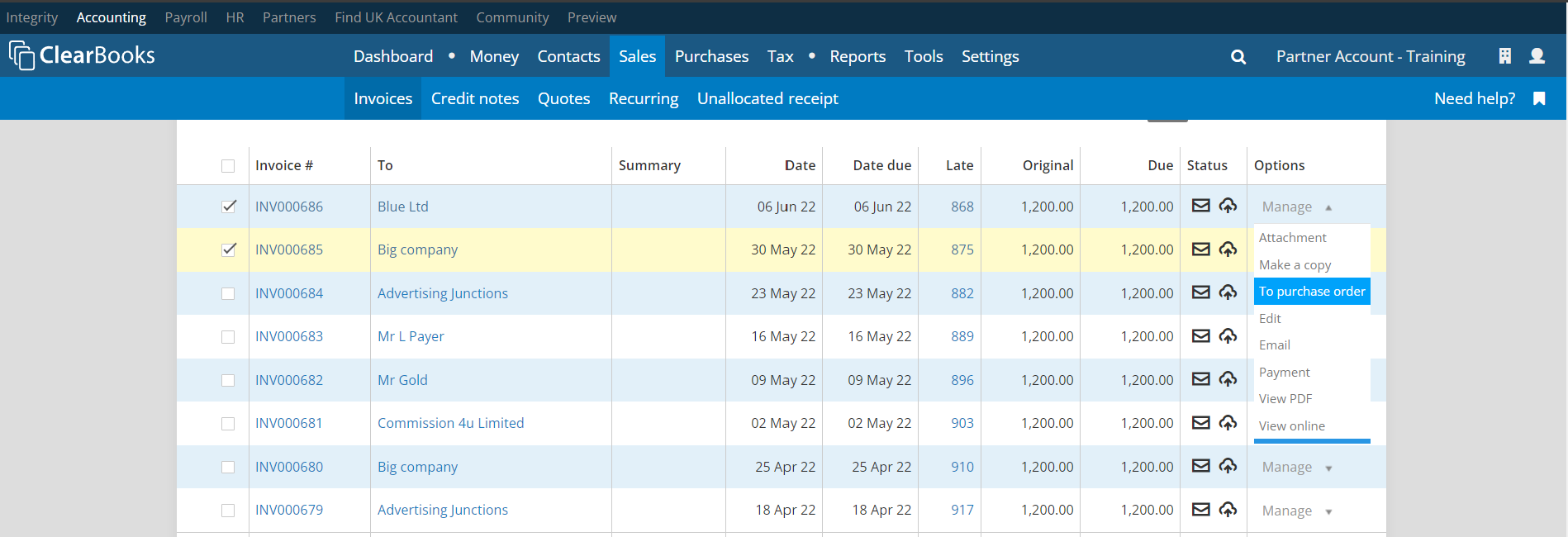Open Commission 4u Limited contact link

tap(450, 423)
